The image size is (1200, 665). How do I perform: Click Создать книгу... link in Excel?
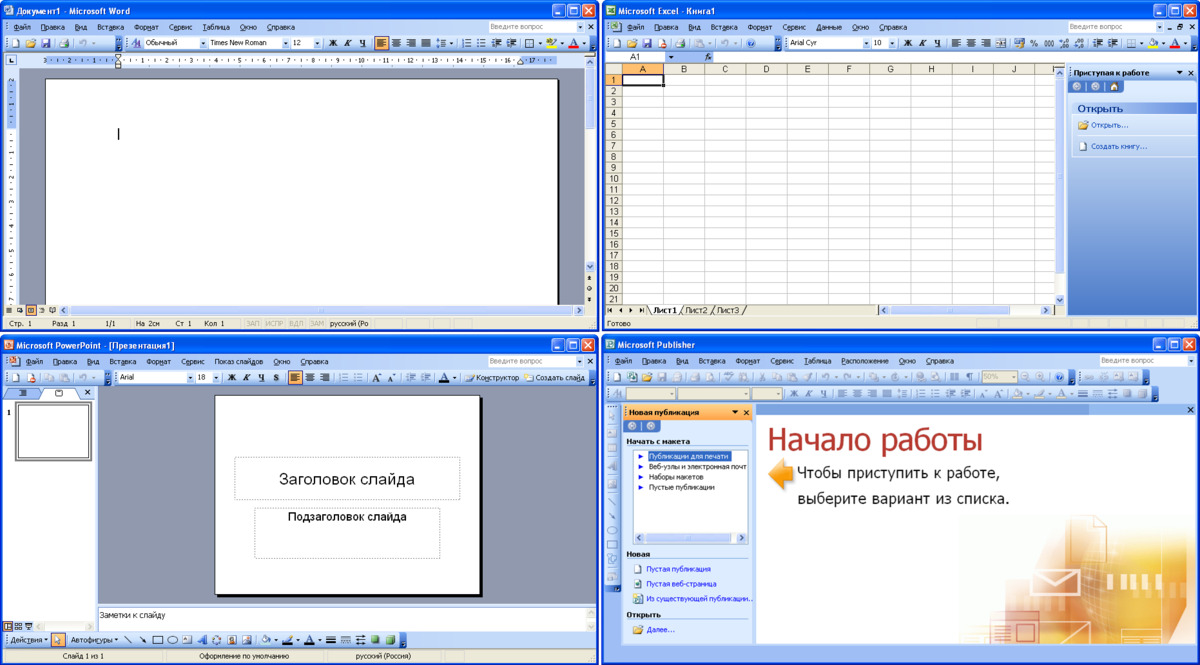coord(1119,146)
